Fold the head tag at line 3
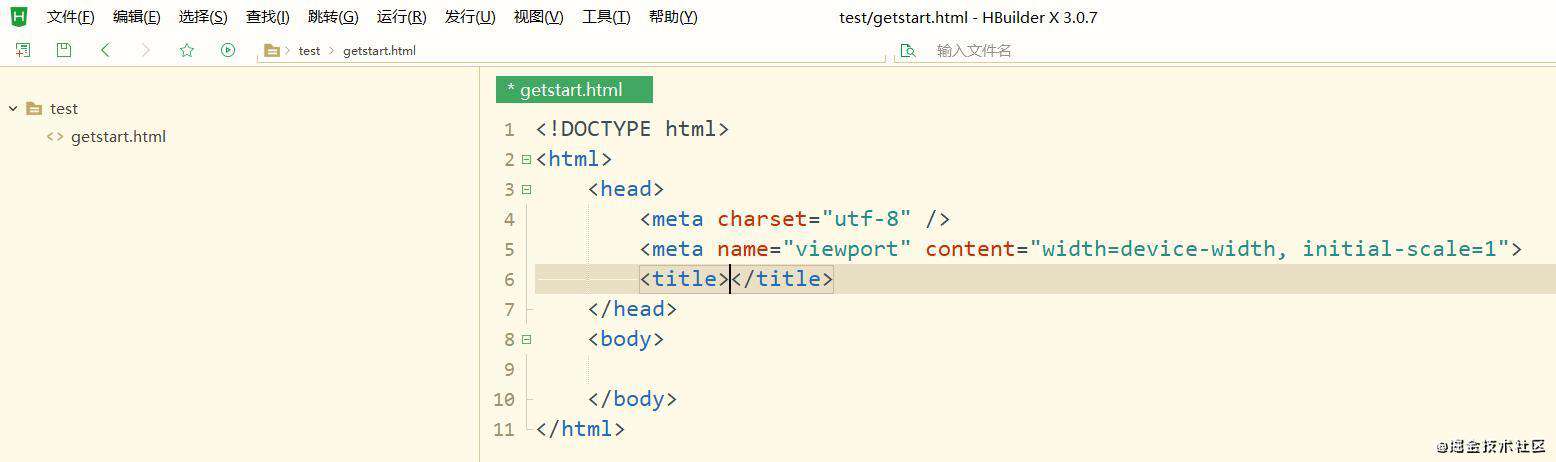Image resolution: width=1556 pixels, height=462 pixels. point(526,189)
